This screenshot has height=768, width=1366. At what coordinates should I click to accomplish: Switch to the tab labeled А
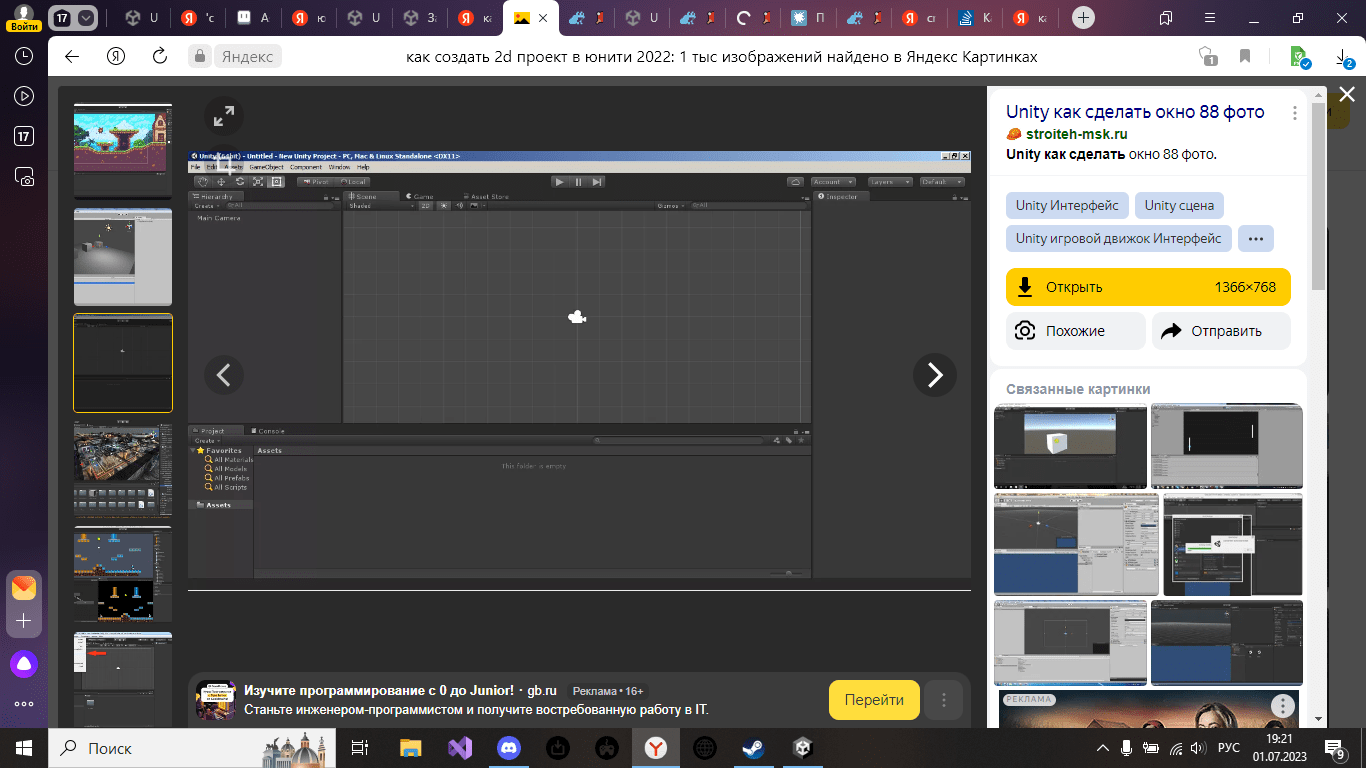coord(254,18)
